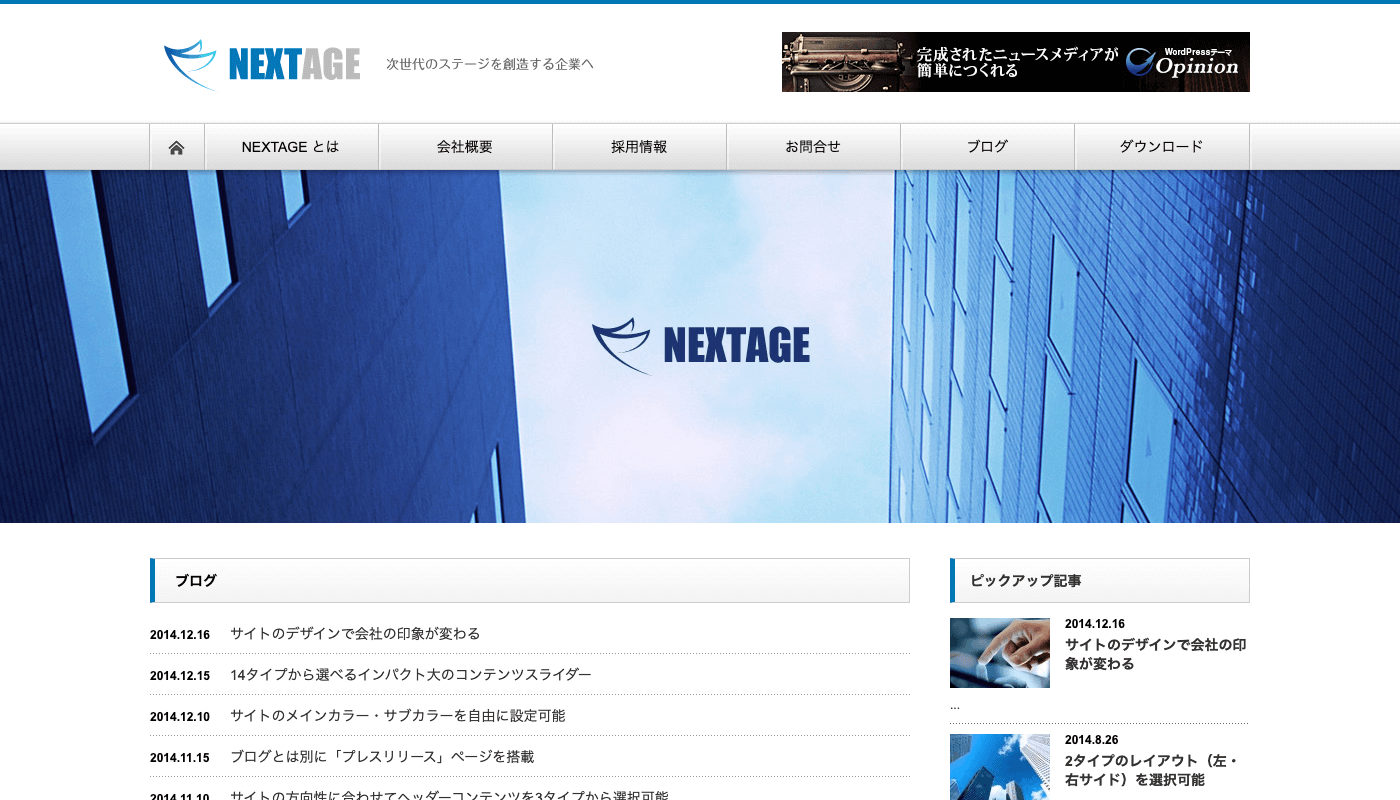
Task: Click the home icon in the navigation bar
Action: click(177, 146)
